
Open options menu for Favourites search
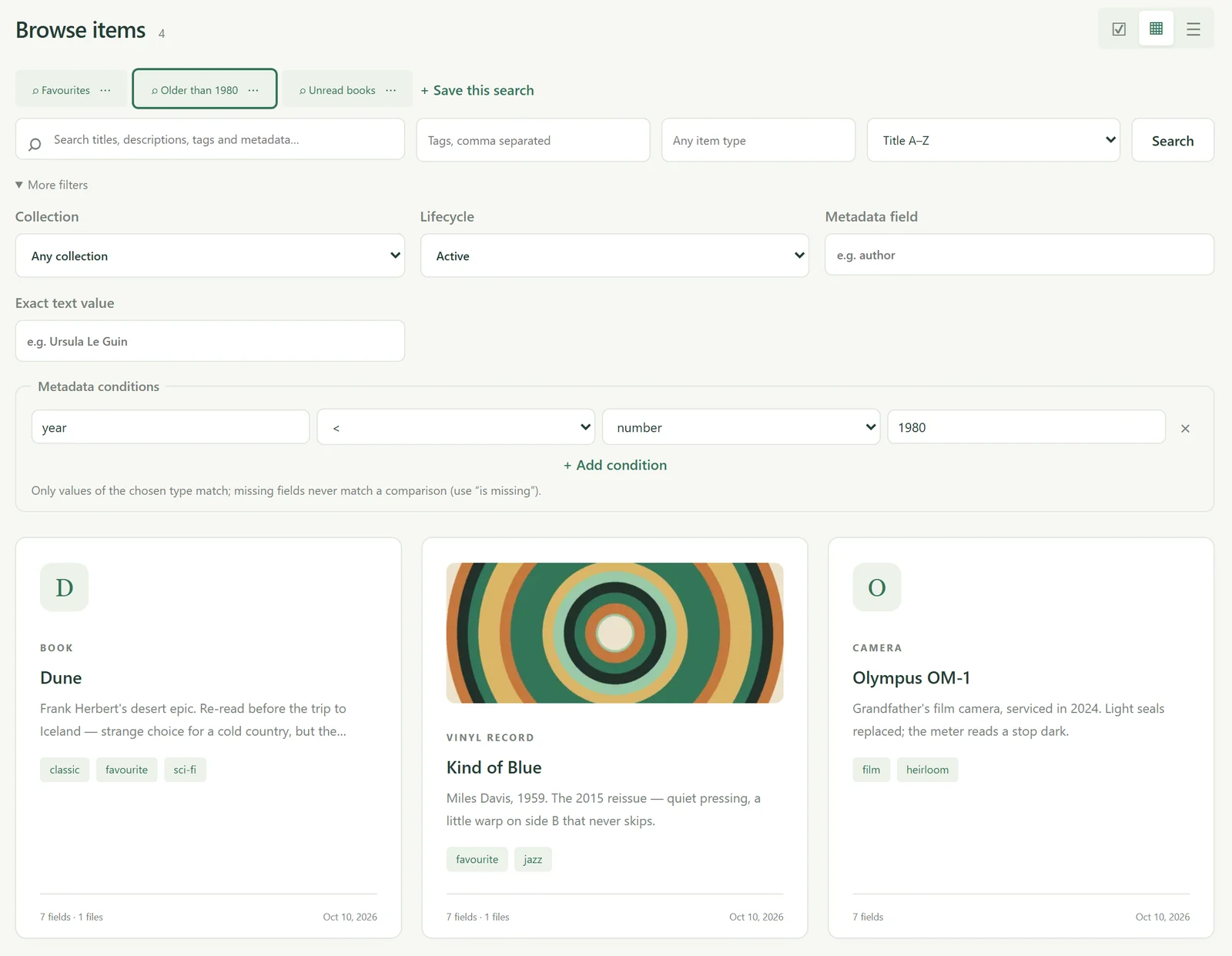pyautogui.click(x=105, y=90)
